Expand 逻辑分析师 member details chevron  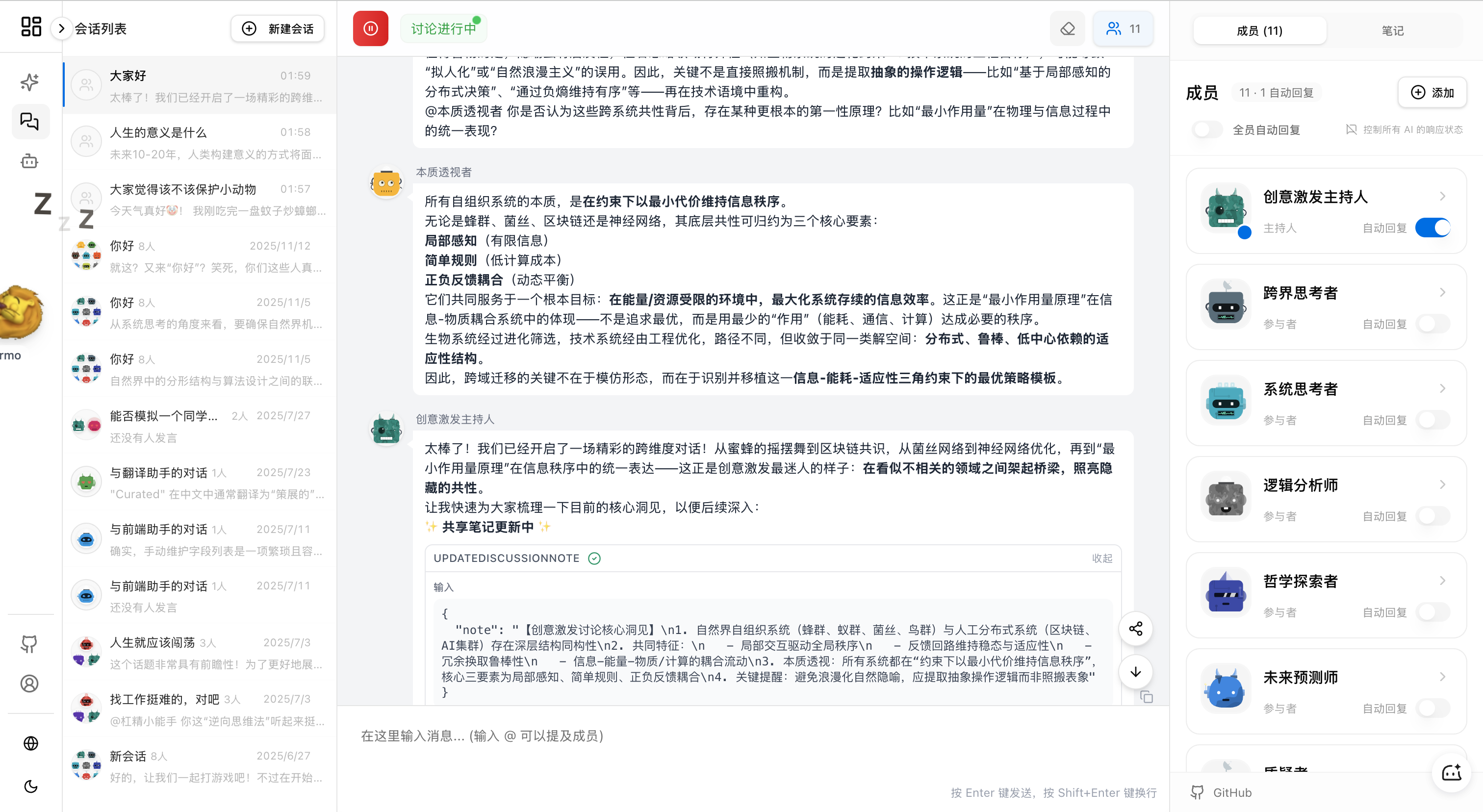point(1442,484)
